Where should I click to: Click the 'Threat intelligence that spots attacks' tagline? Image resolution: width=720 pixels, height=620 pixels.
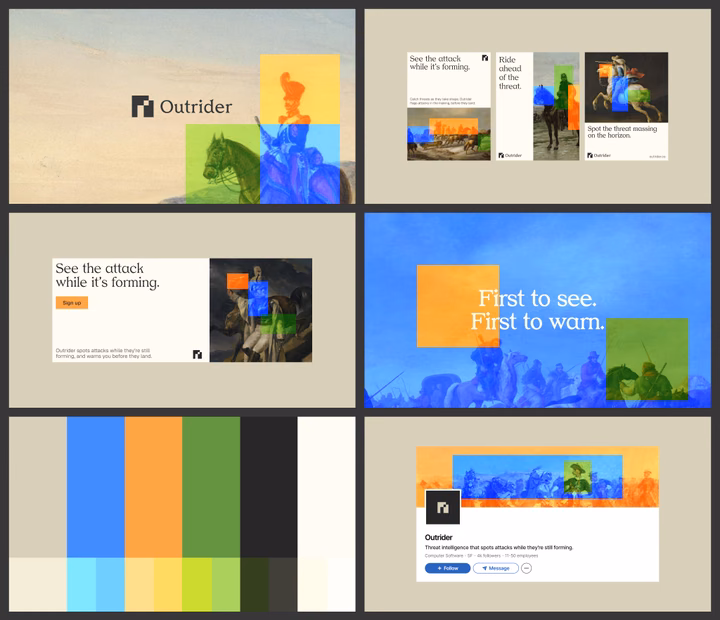[499, 547]
